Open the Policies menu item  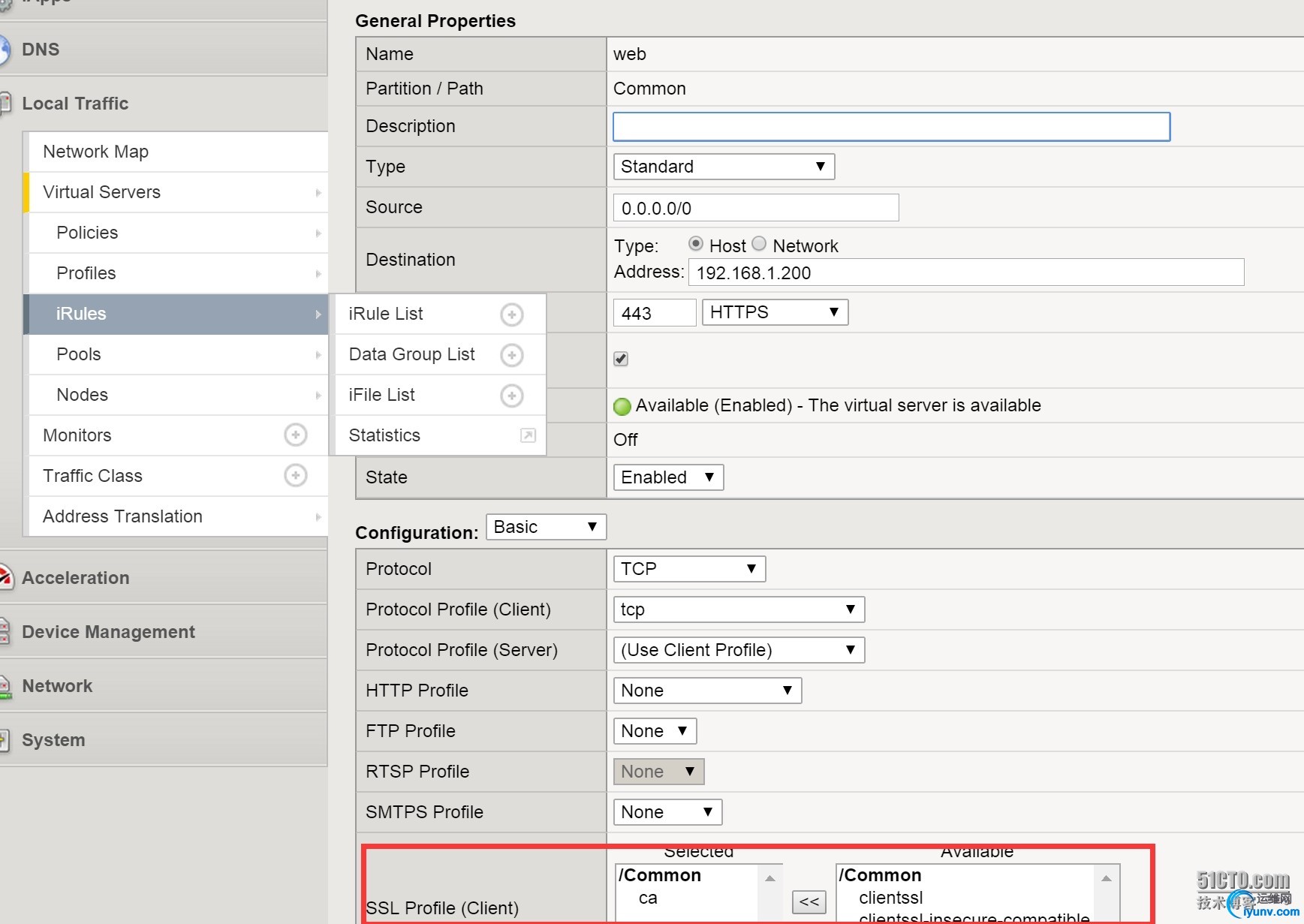click(x=179, y=233)
